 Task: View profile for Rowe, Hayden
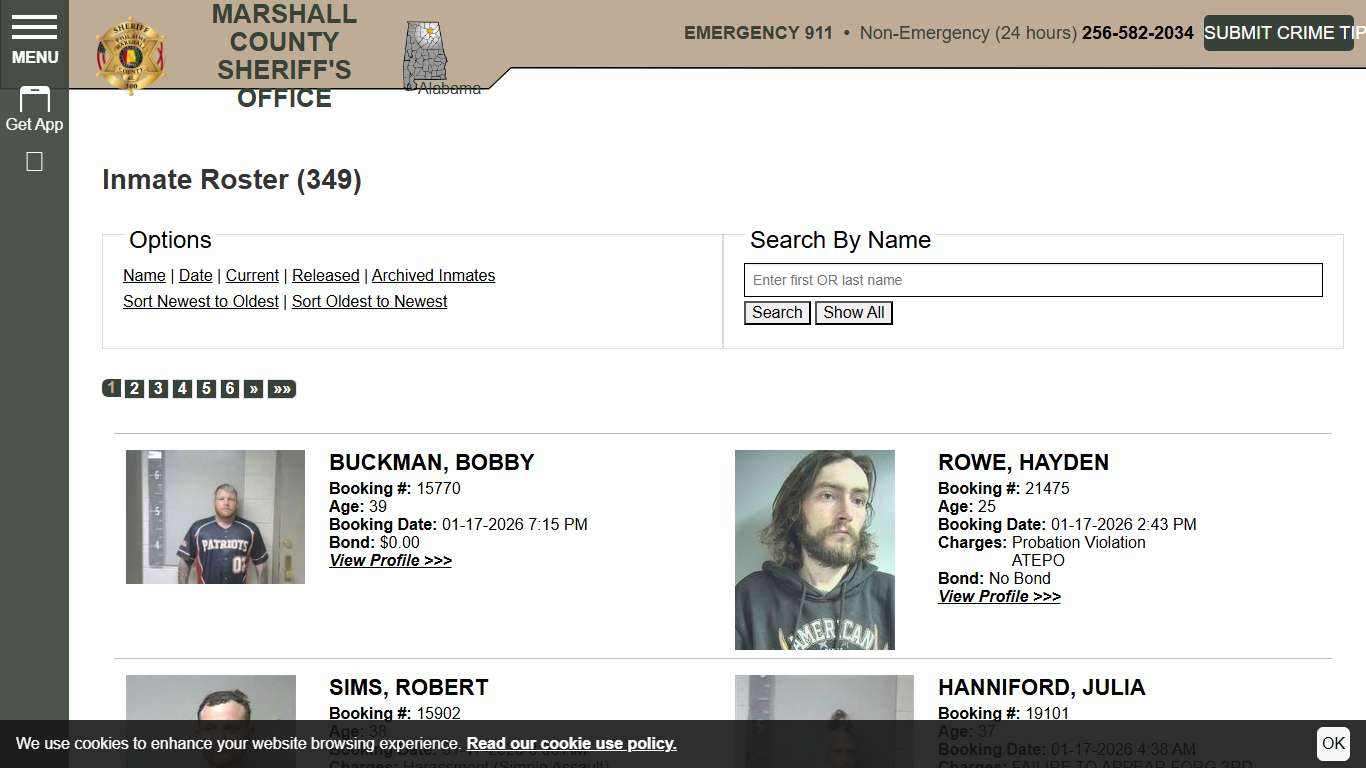(998, 597)
